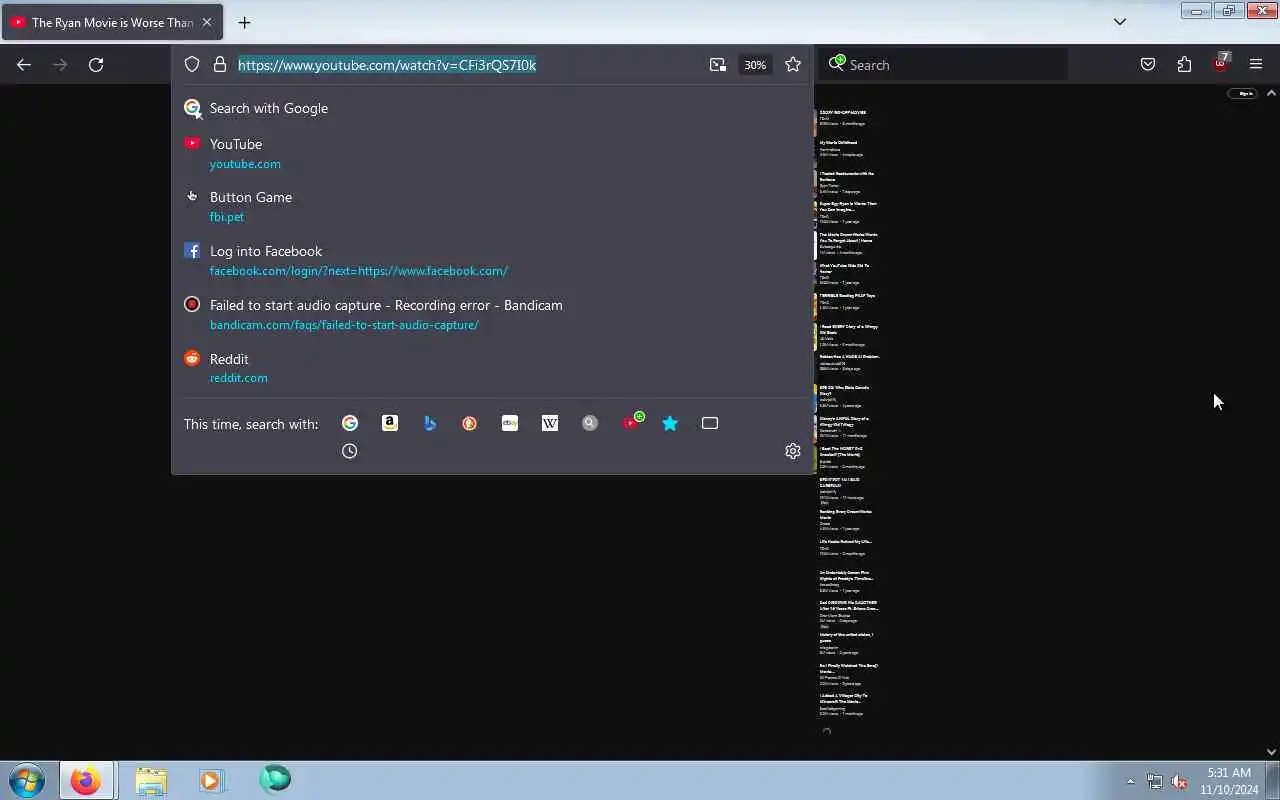Screen dimensions: 1280x800
Task: Search this time with Wikipedia icon
Action: coord(550,423)
